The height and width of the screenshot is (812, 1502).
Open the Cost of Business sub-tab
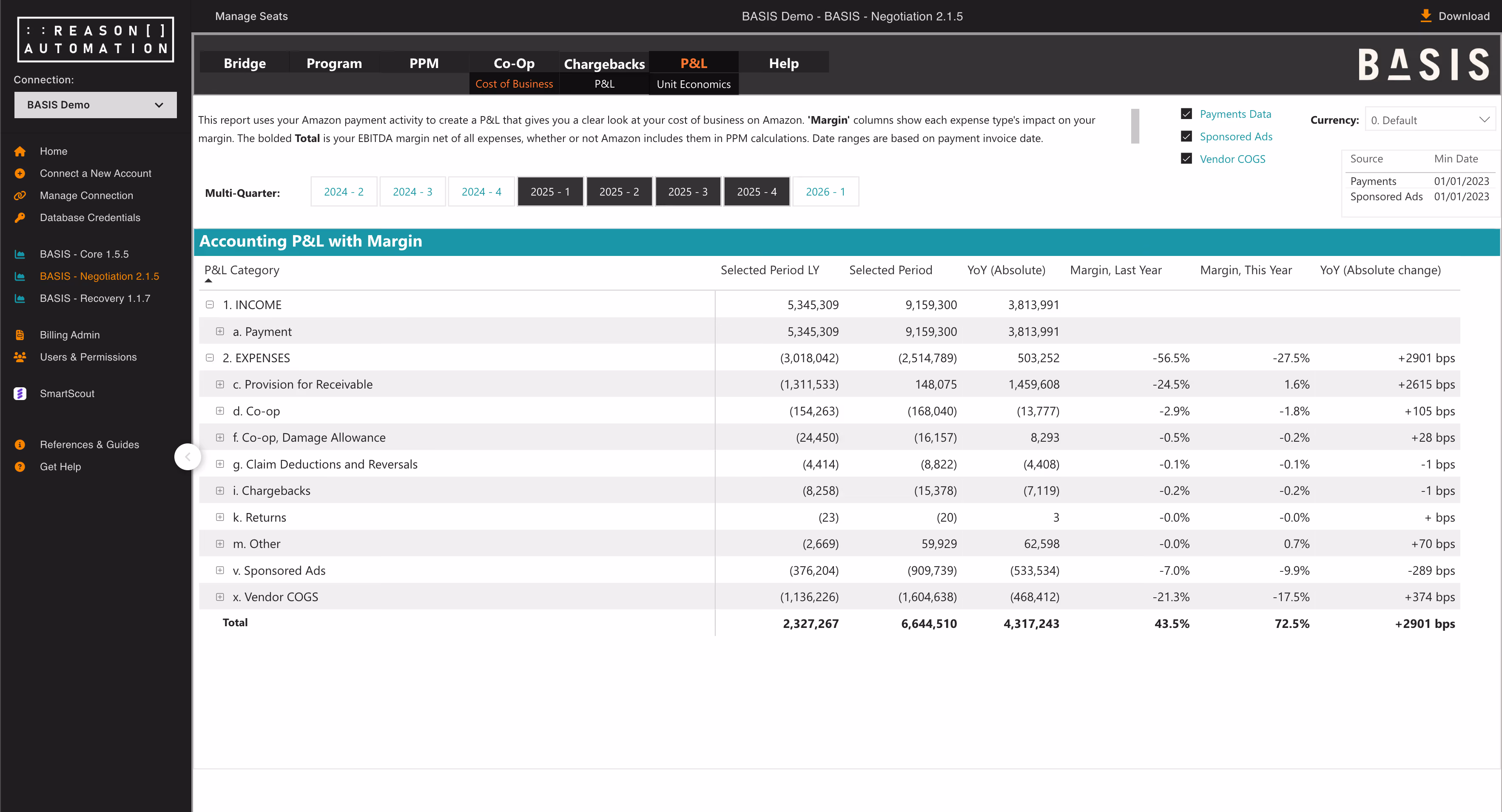pyautogui.click(x=514, y=84)
